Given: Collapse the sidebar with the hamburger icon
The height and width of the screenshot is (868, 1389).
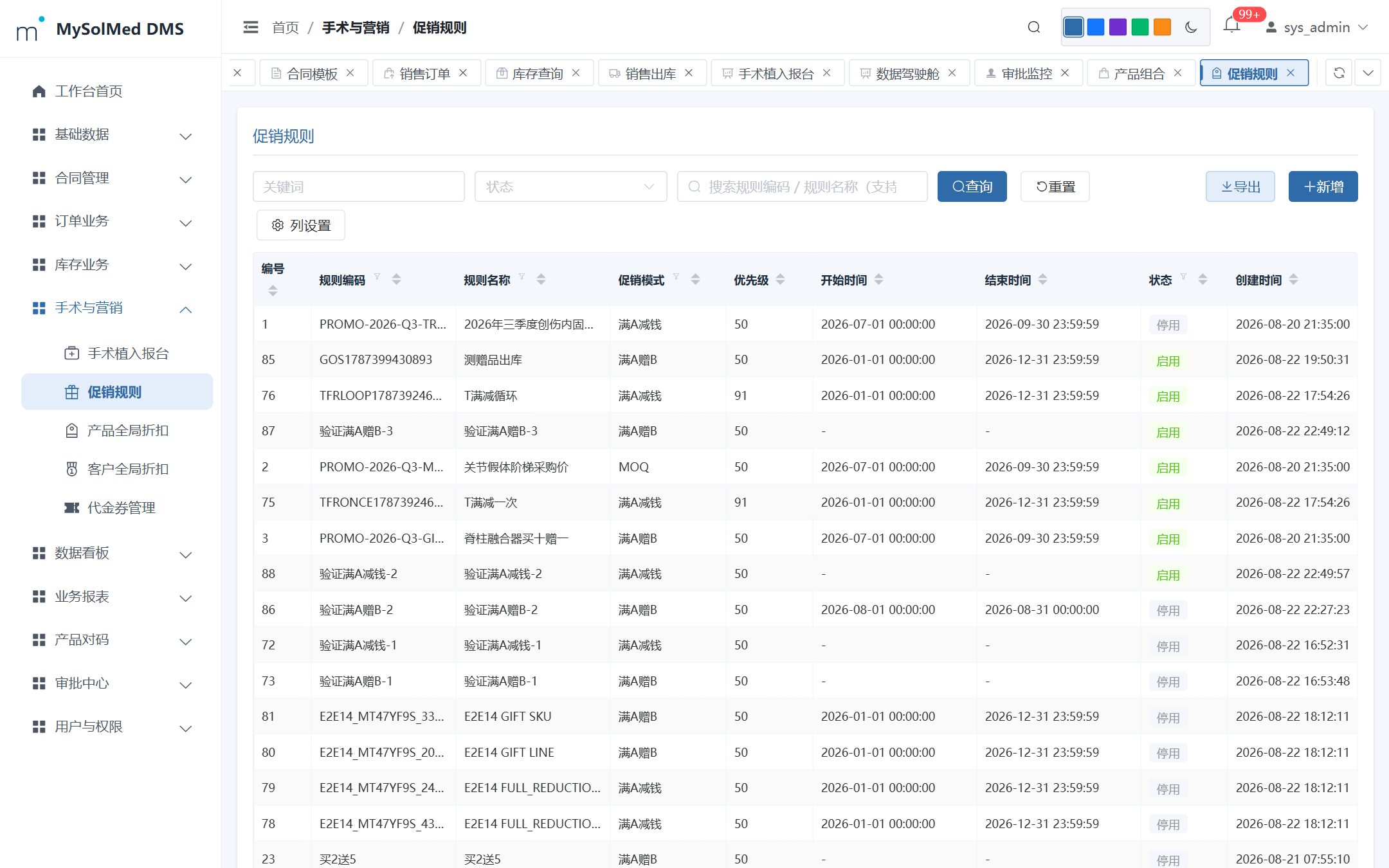Looking at the screenshot, I should (251, 27).
